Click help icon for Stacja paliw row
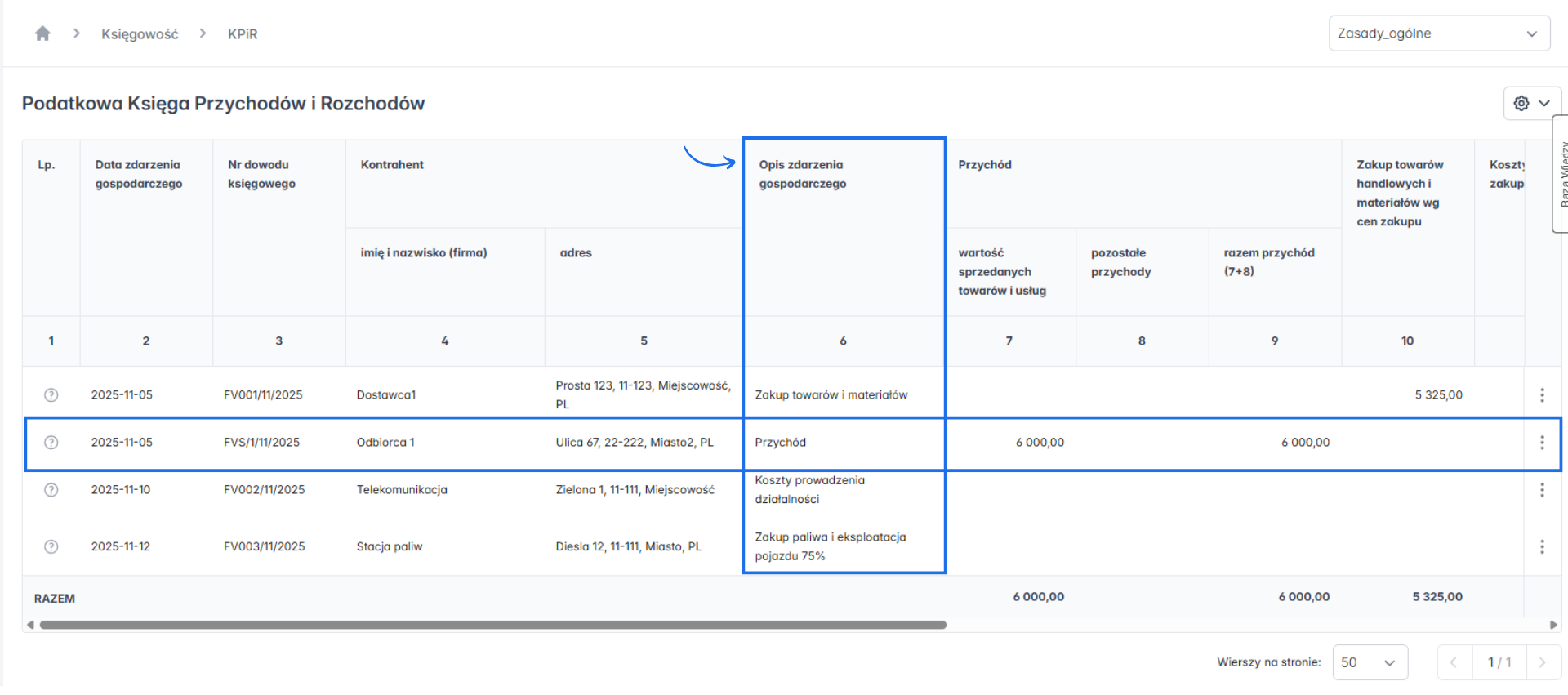The image size is (1568, 695). pyautogui.click(x=51, y=547)
